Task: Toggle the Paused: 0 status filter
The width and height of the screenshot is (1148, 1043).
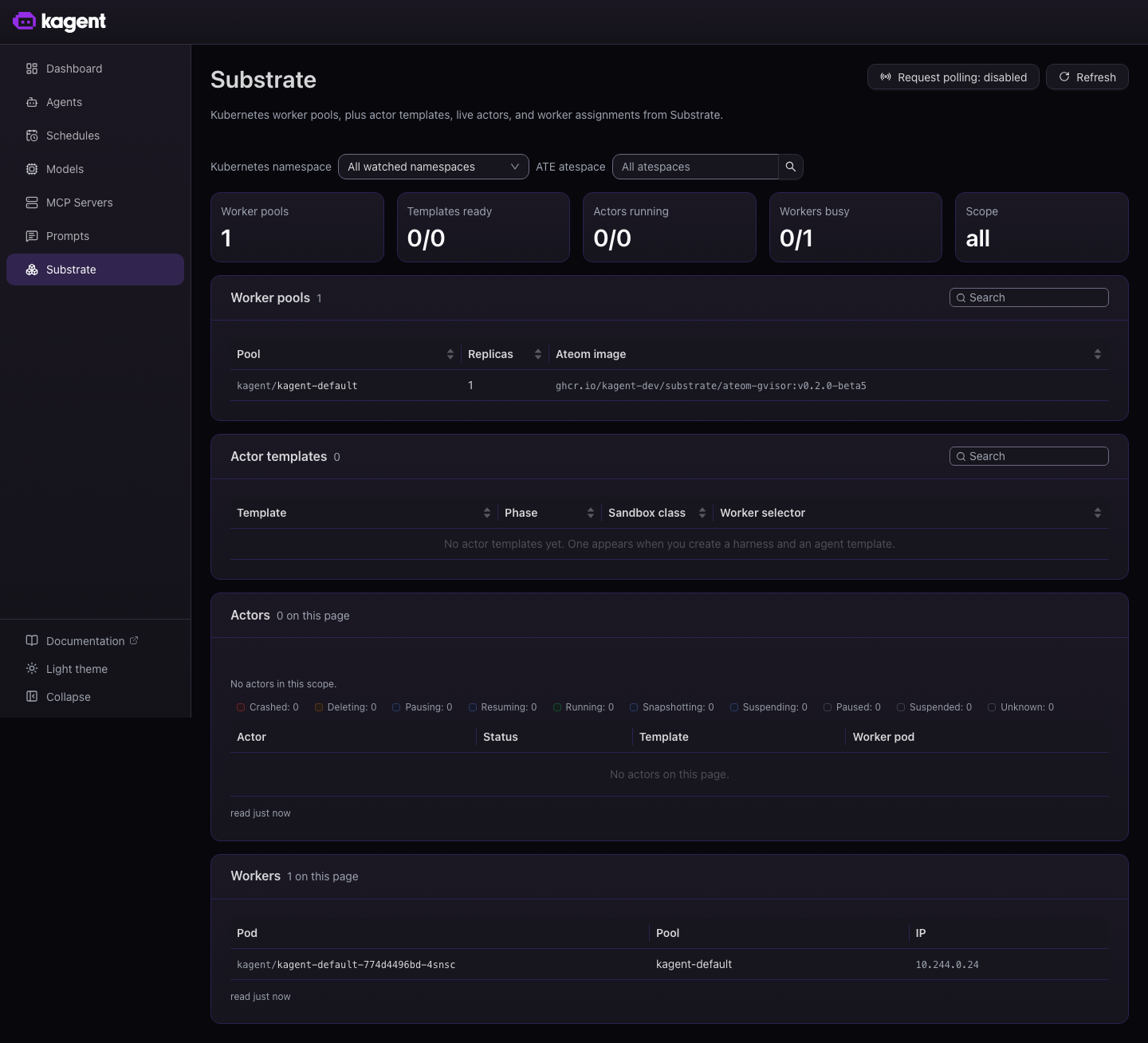Action: (x=852, y=707)
